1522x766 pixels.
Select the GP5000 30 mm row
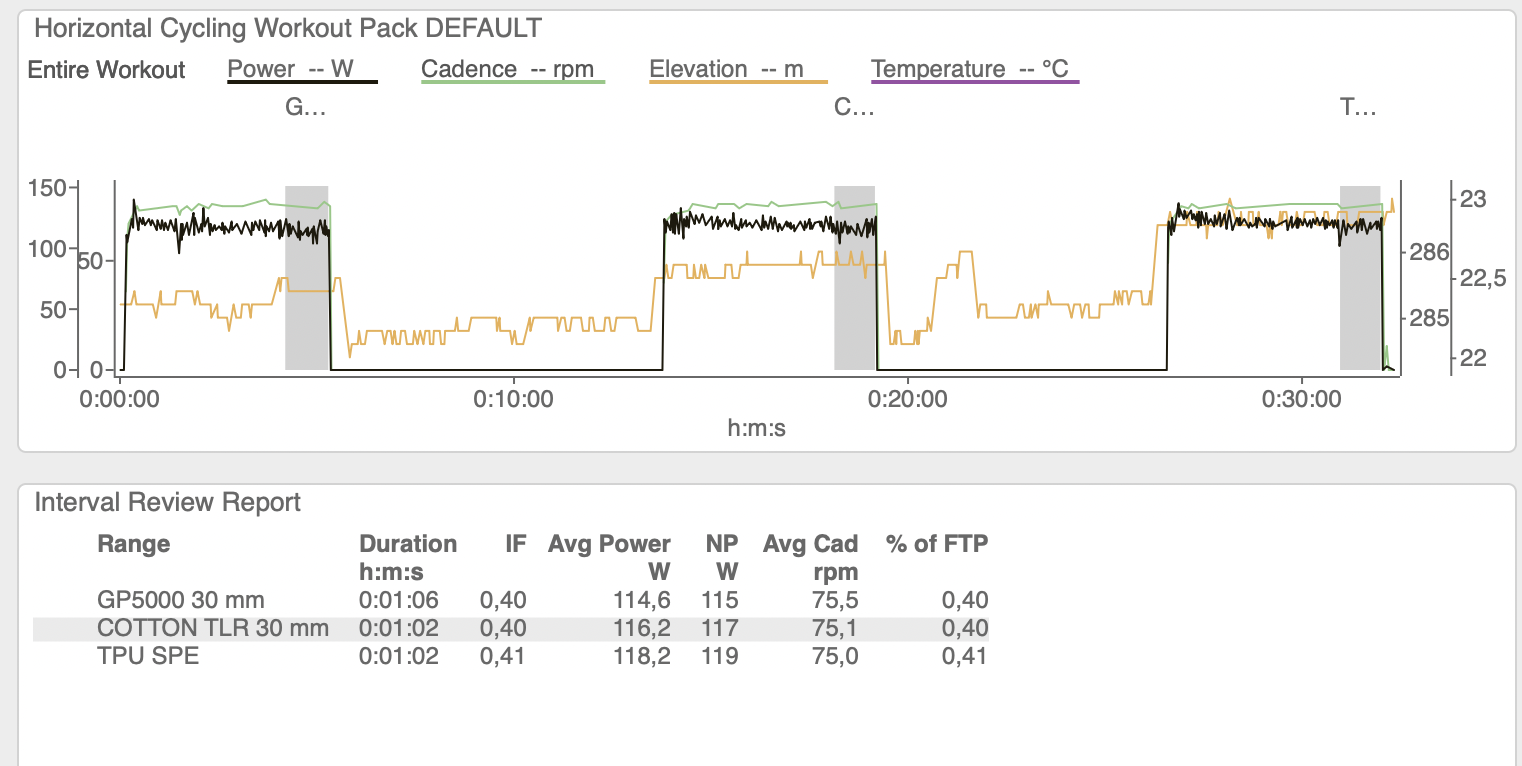click(511, 601)
